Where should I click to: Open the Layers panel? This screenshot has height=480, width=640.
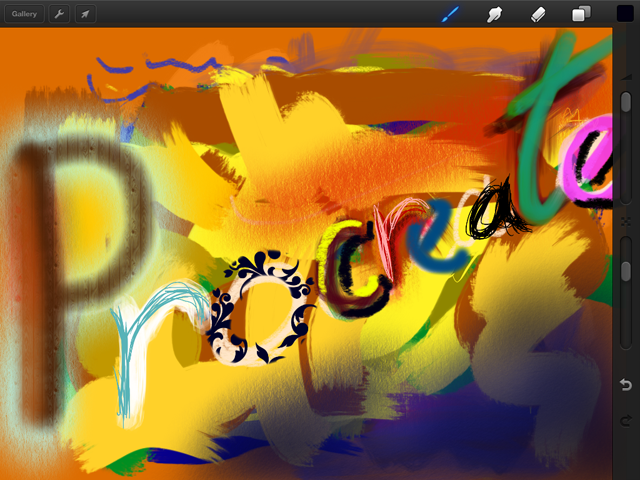coord(581,13)
